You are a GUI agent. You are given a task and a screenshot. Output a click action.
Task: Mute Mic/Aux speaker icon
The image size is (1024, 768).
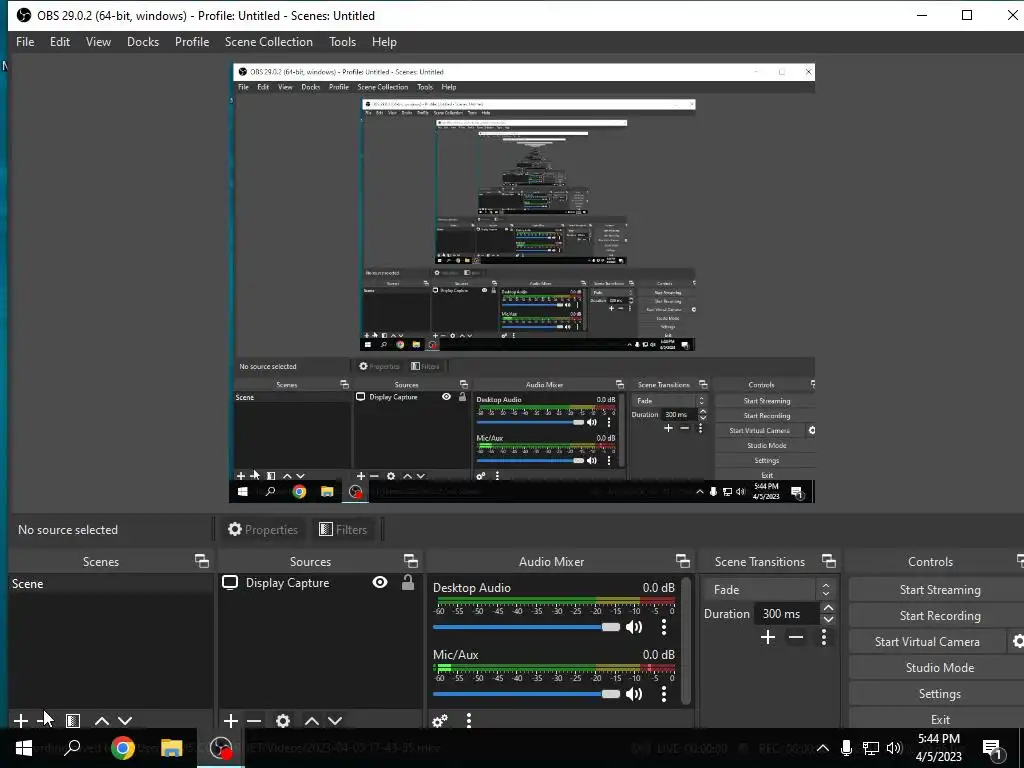click(633, 694)
